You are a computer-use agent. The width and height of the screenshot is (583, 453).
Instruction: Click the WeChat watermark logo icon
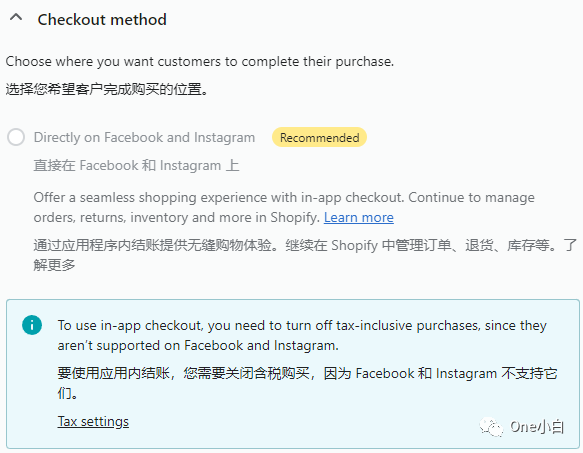(491, 427)
